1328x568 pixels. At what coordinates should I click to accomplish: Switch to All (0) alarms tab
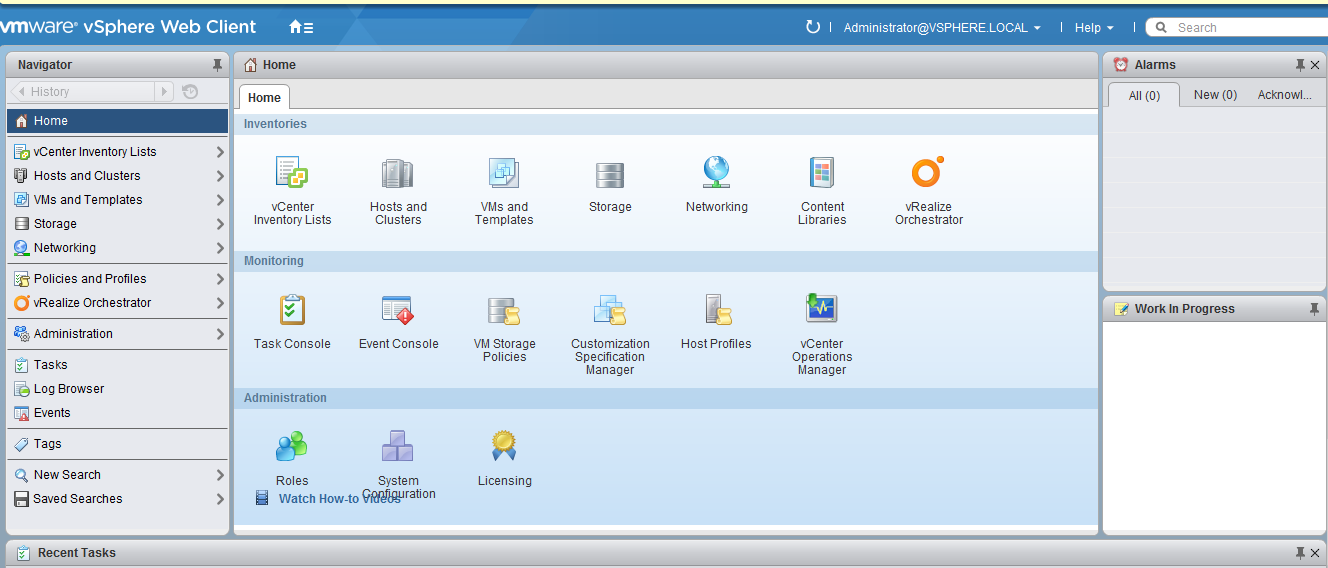tap(1144, 95)
